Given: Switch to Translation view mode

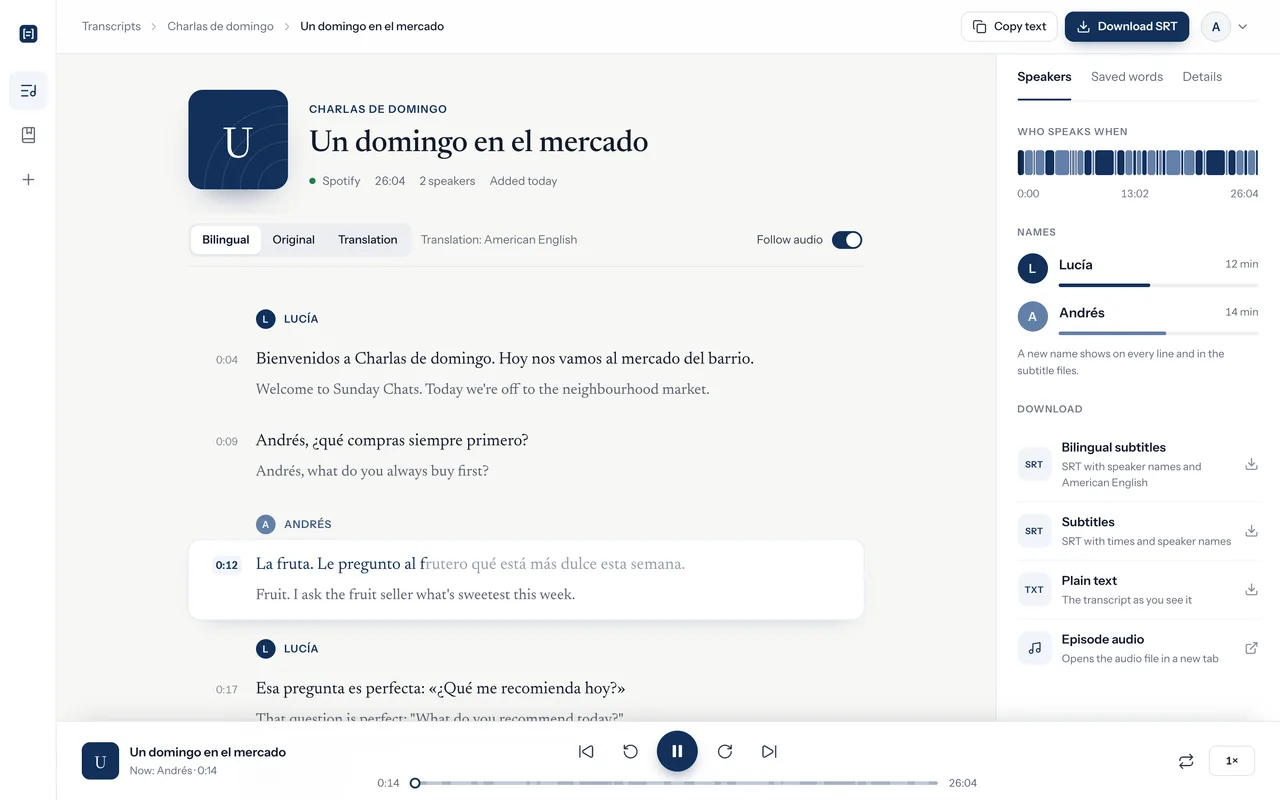Looking at the screenshot, I should (x=368, y=240).
